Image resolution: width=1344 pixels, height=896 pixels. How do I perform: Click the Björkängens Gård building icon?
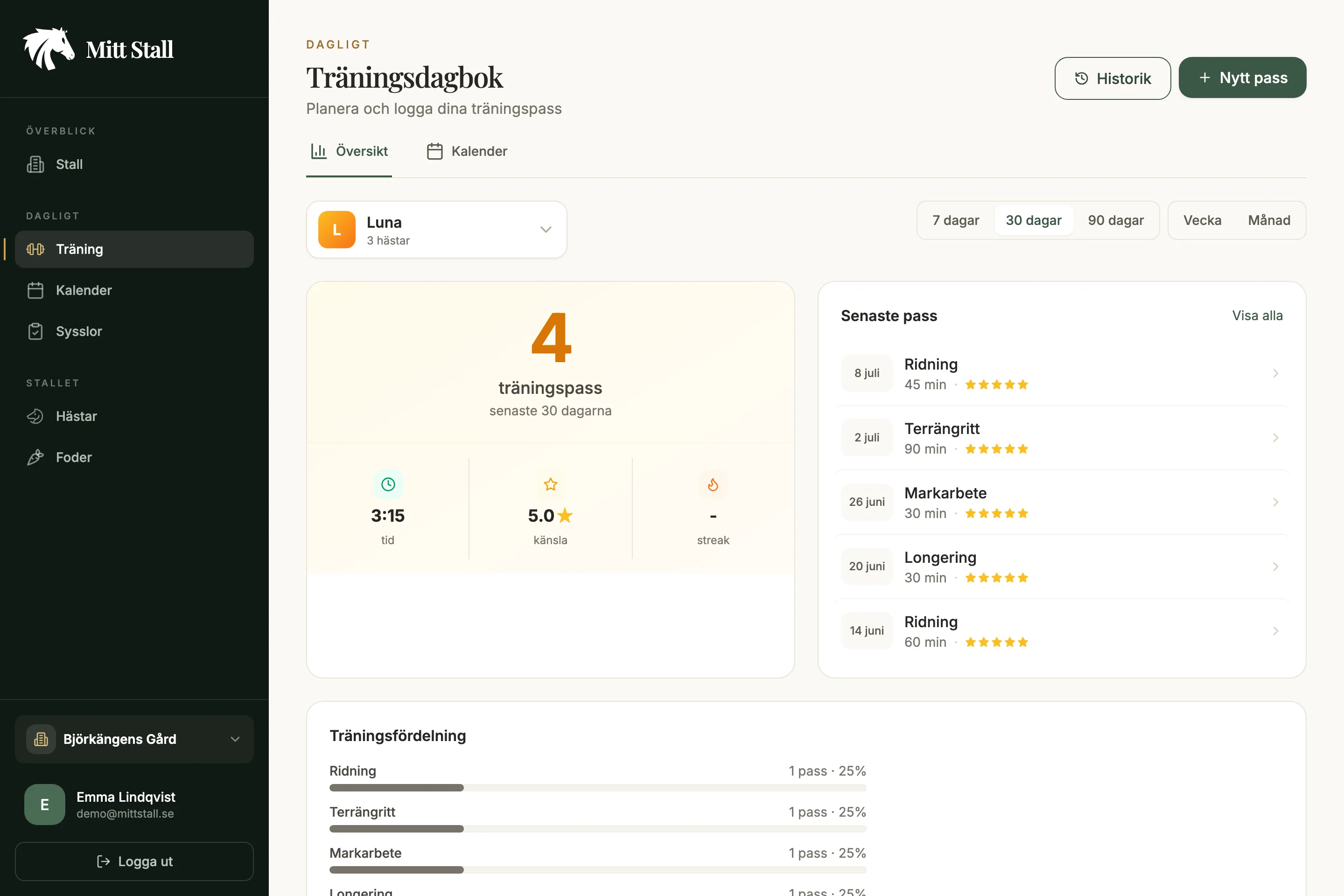(41, 739)
